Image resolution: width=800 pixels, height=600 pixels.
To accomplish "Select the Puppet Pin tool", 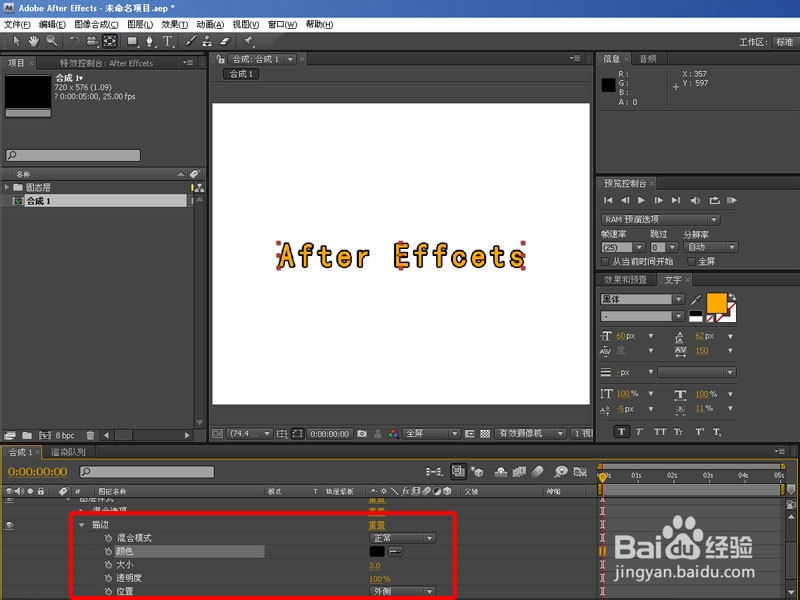I will click(x=248, y=41).
